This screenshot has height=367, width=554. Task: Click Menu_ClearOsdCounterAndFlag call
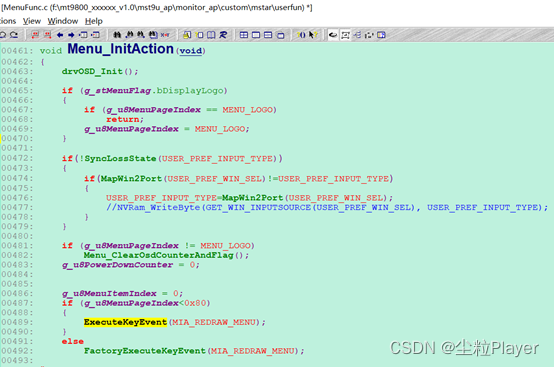[159, 255]
